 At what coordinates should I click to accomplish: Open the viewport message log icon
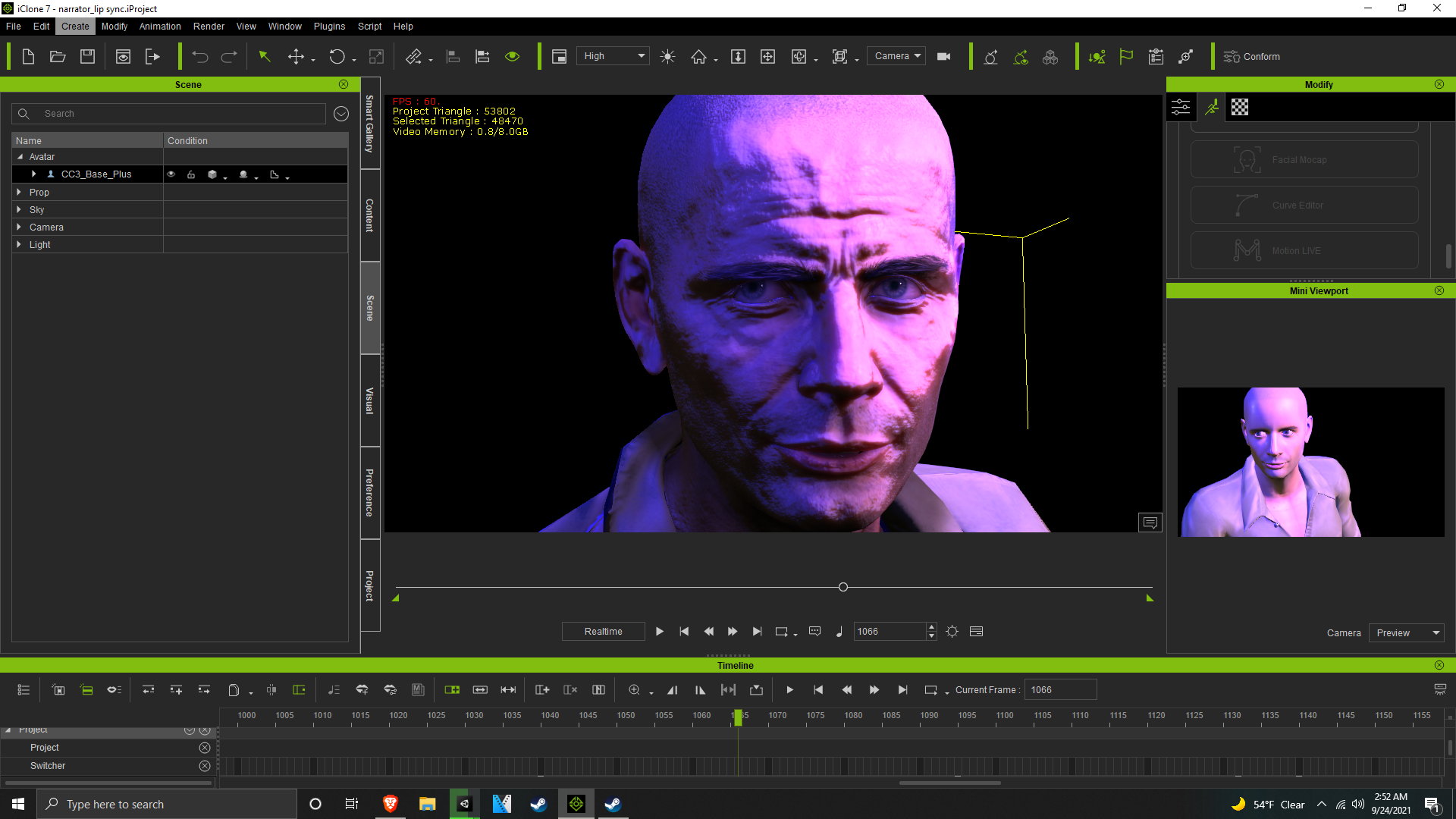coord(1150,522)
